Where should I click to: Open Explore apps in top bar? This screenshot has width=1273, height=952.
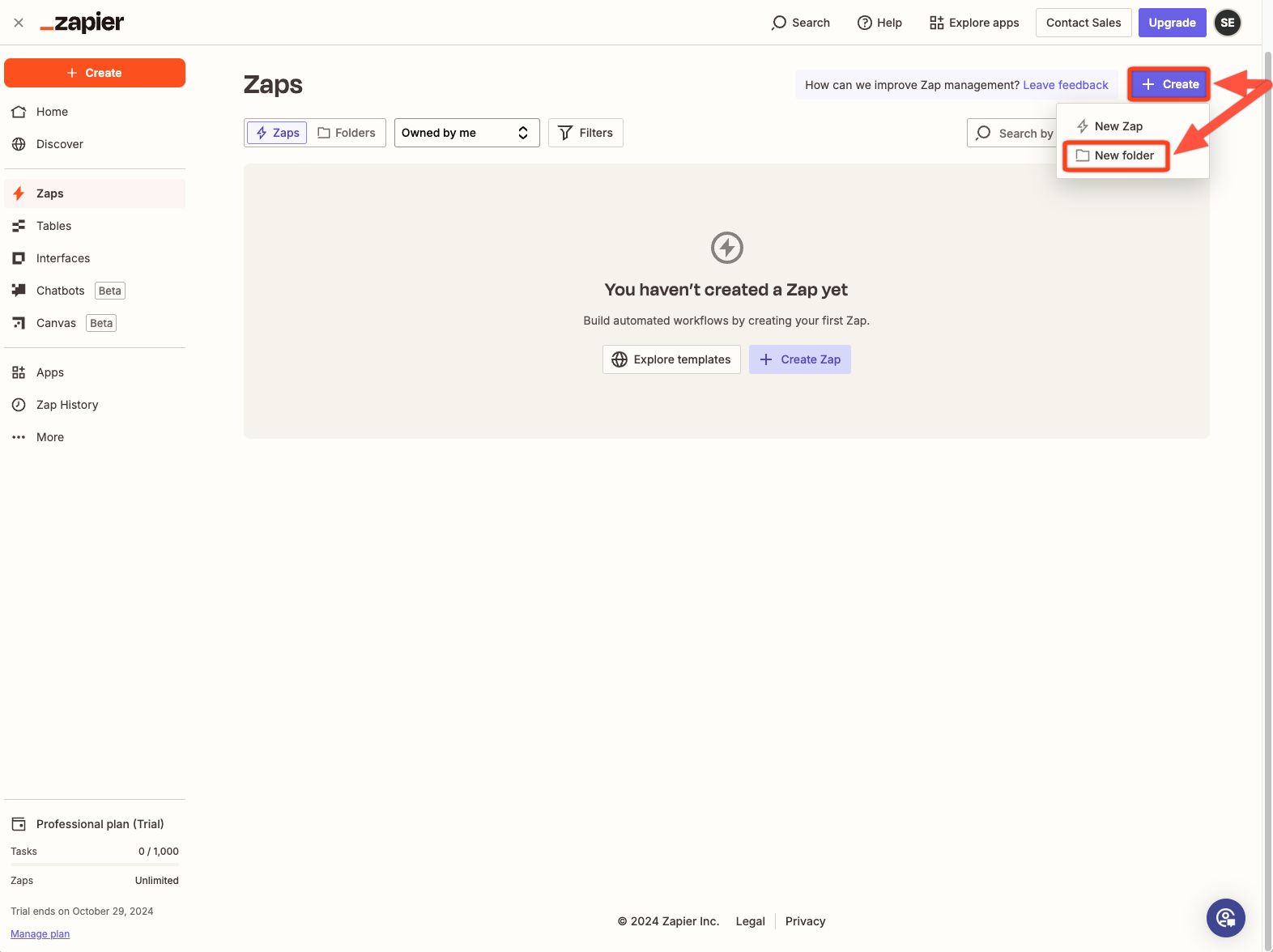pyautogui.click(x=974, y=23)
